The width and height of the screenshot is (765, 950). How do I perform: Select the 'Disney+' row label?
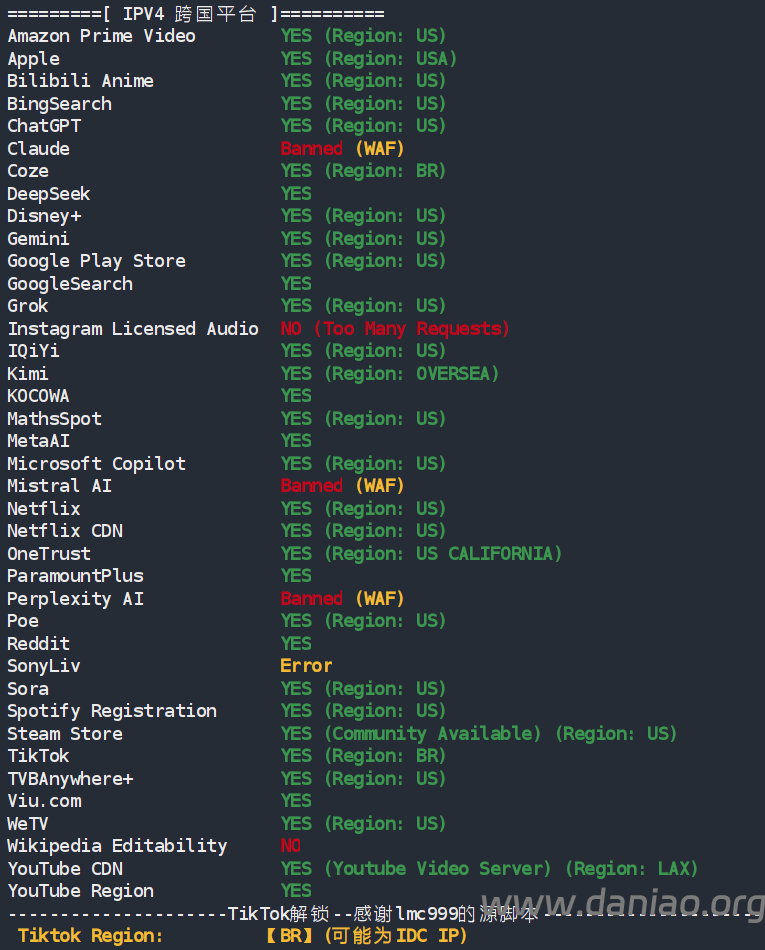pos(44,216)
